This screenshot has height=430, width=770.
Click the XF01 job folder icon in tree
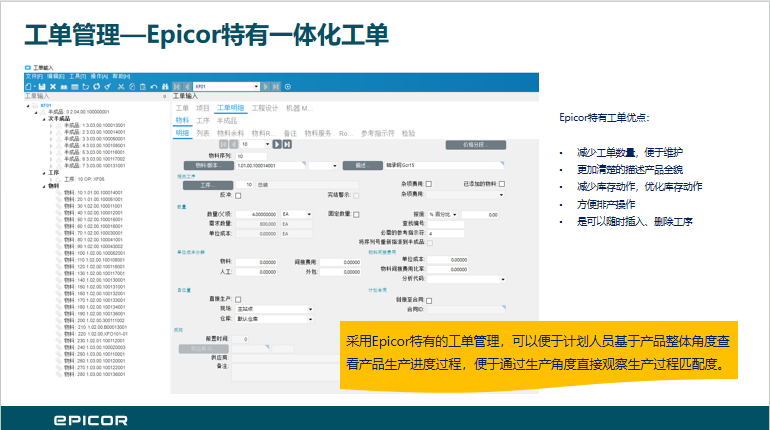(x=35, y=106)
